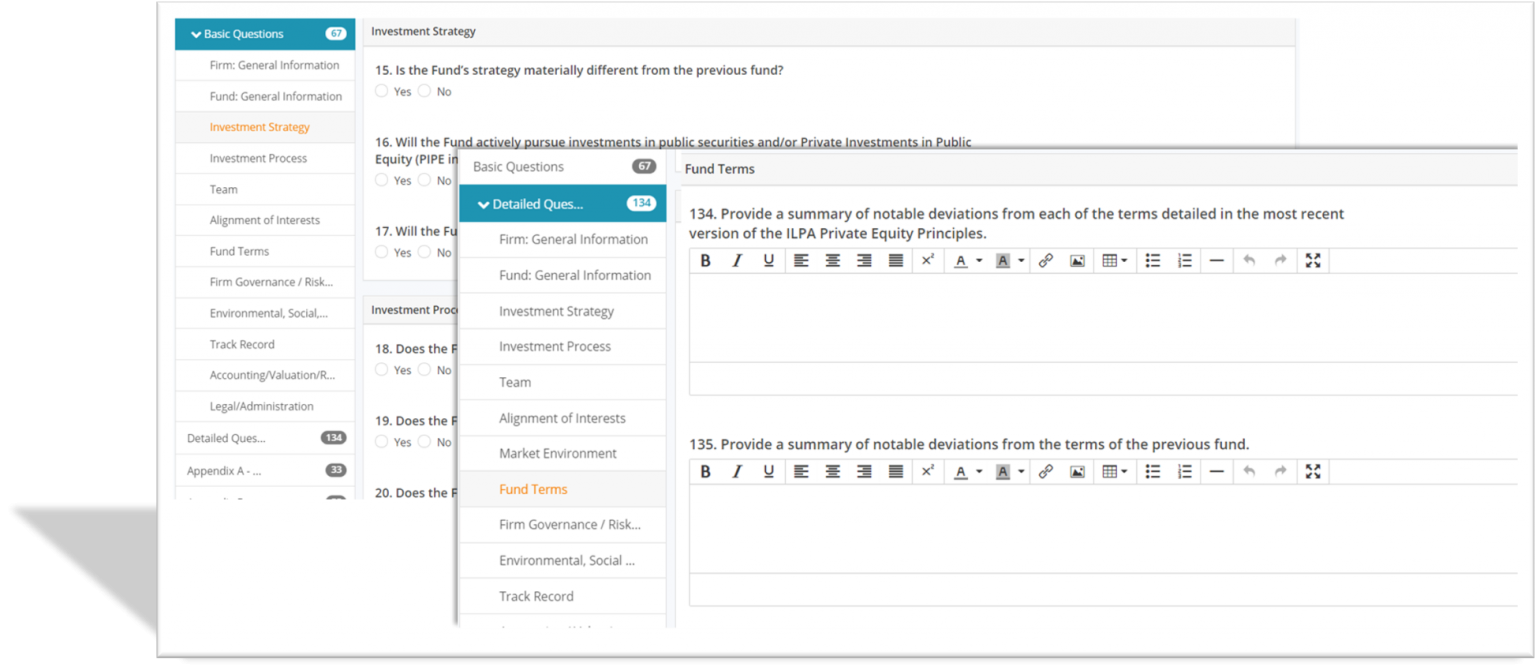Apply underline formatting in question 135 editor
This screenshot has width=1536, height=670.
click(766, 471)
